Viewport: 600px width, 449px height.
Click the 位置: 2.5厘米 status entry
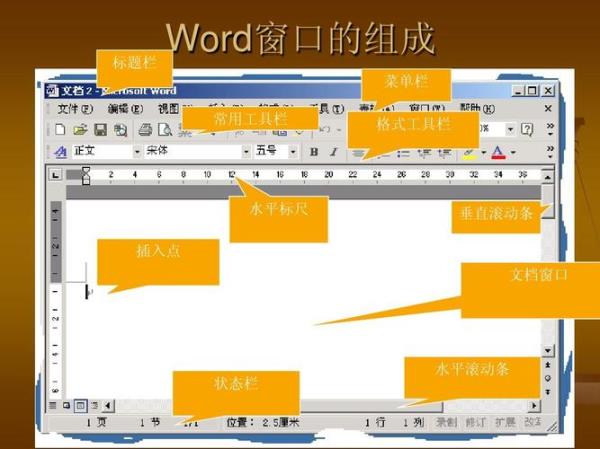[x=263, y=422]
